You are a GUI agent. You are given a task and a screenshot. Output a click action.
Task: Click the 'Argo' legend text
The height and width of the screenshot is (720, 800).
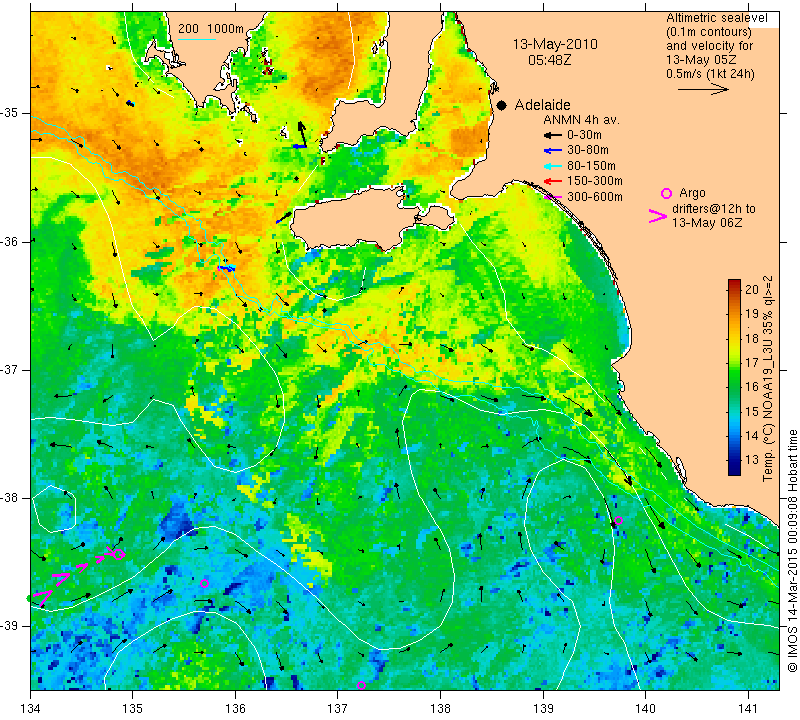[x=692, y=193]
